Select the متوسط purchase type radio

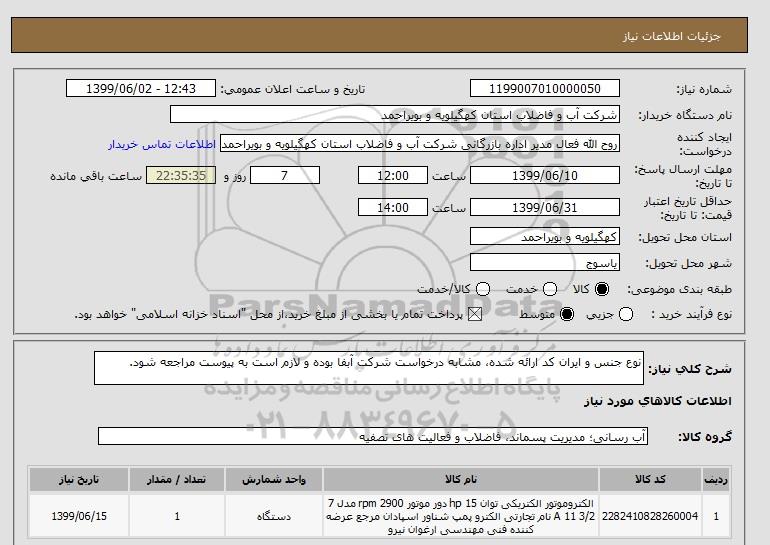567,314
